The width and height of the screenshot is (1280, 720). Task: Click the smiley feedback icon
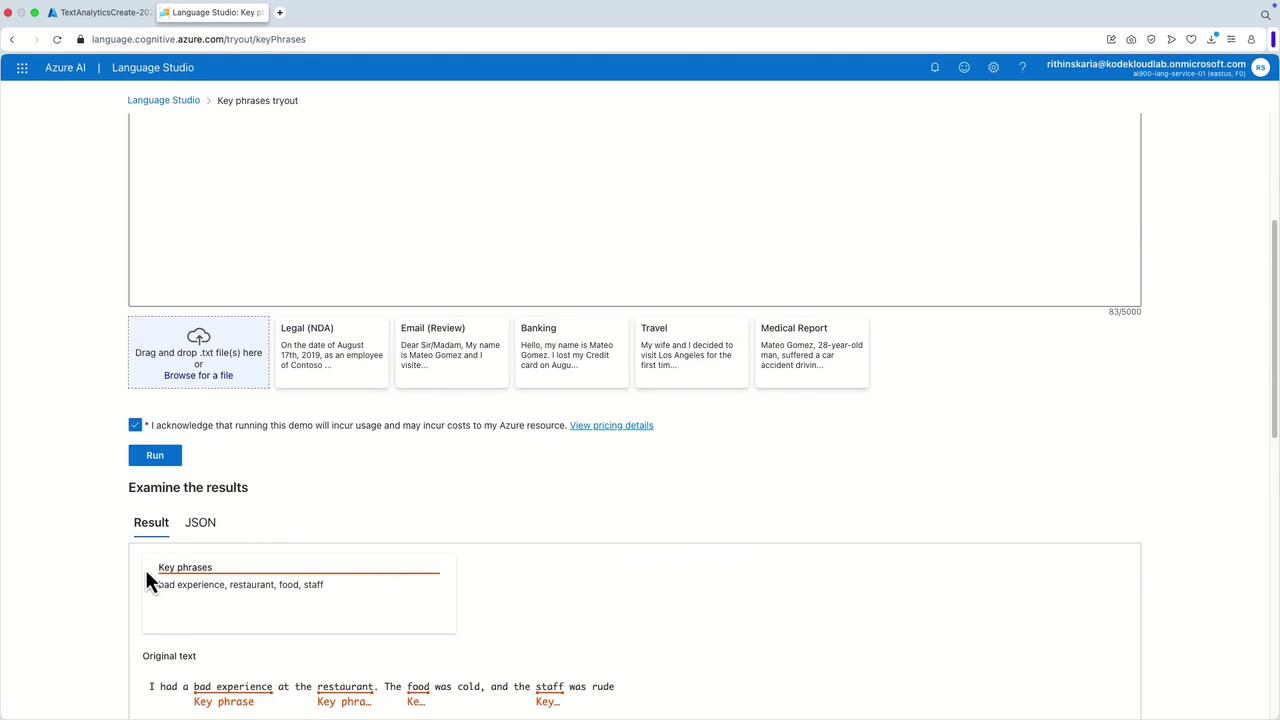(964, 68)
